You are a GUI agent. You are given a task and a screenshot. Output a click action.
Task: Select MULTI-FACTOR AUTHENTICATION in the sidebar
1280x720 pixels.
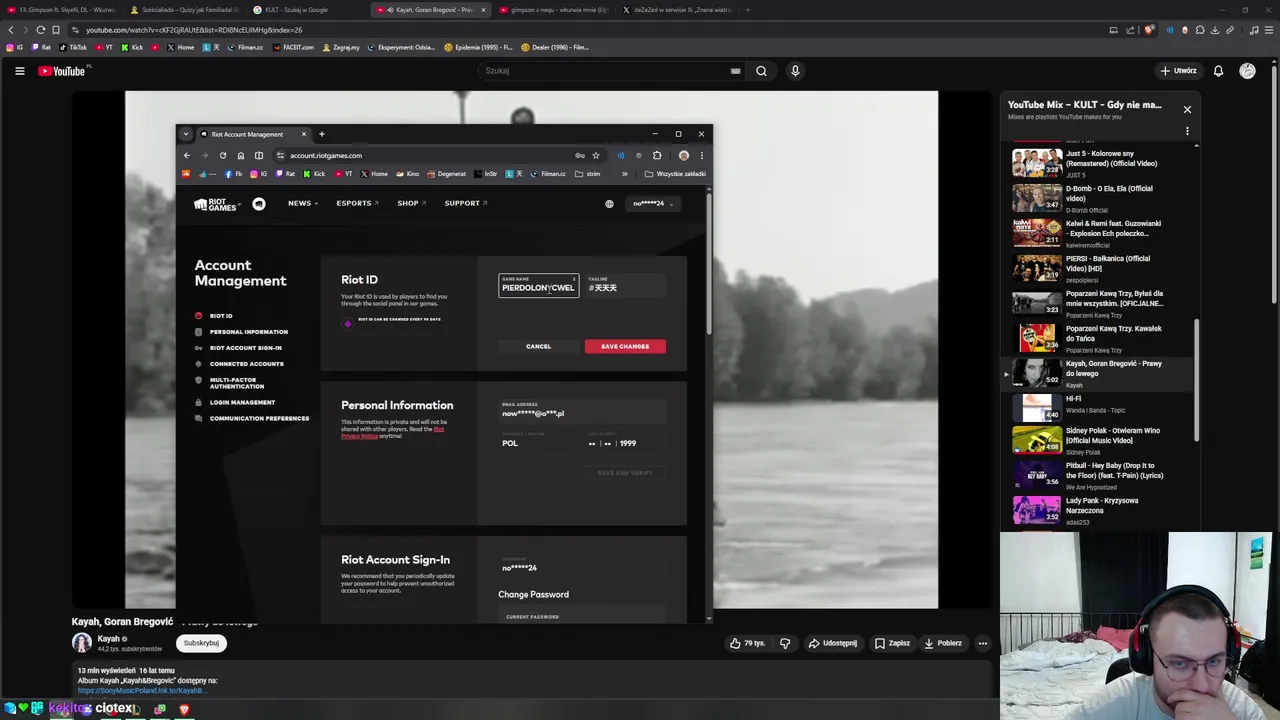pyautogui.click(x=237, y=383)
